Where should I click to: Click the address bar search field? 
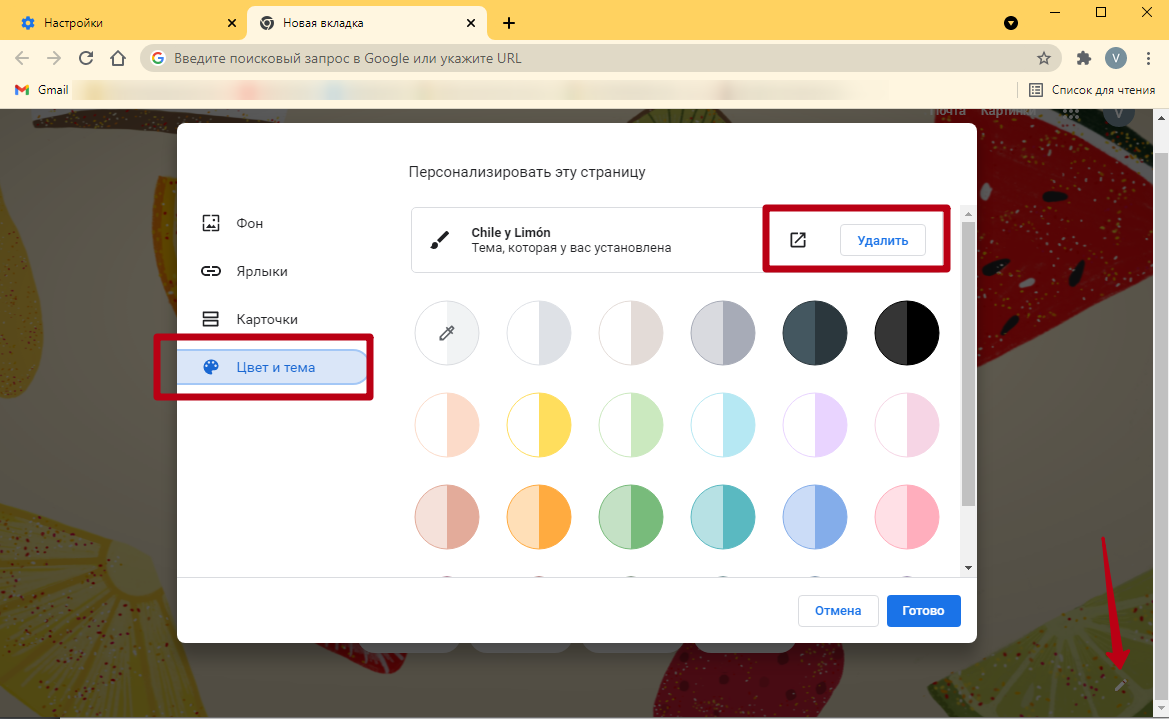[x=590, y=58]
